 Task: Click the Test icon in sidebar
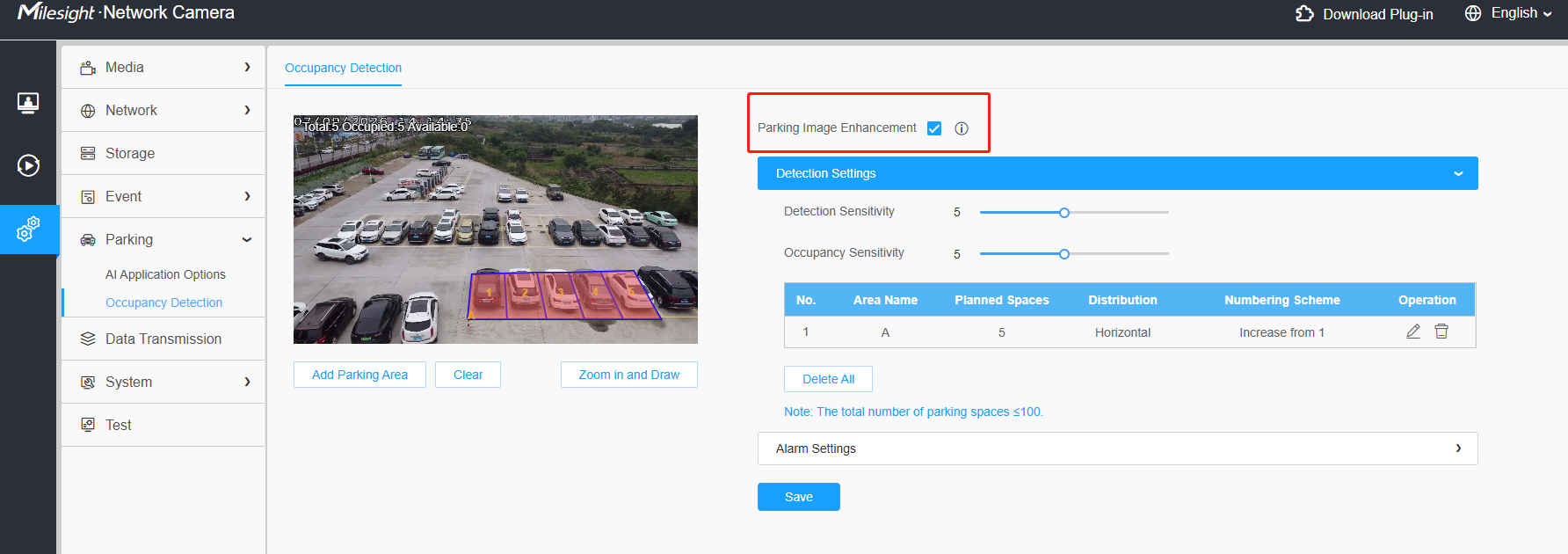[88, 426]
